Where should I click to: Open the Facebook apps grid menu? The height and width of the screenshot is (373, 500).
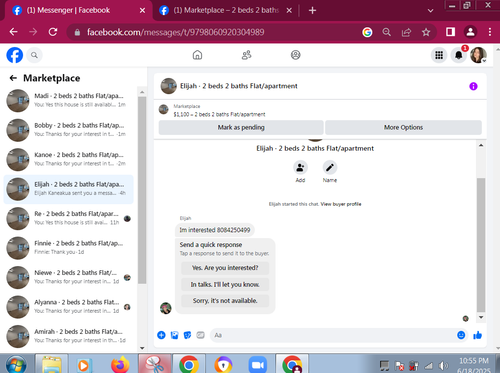tap(439, 55)
